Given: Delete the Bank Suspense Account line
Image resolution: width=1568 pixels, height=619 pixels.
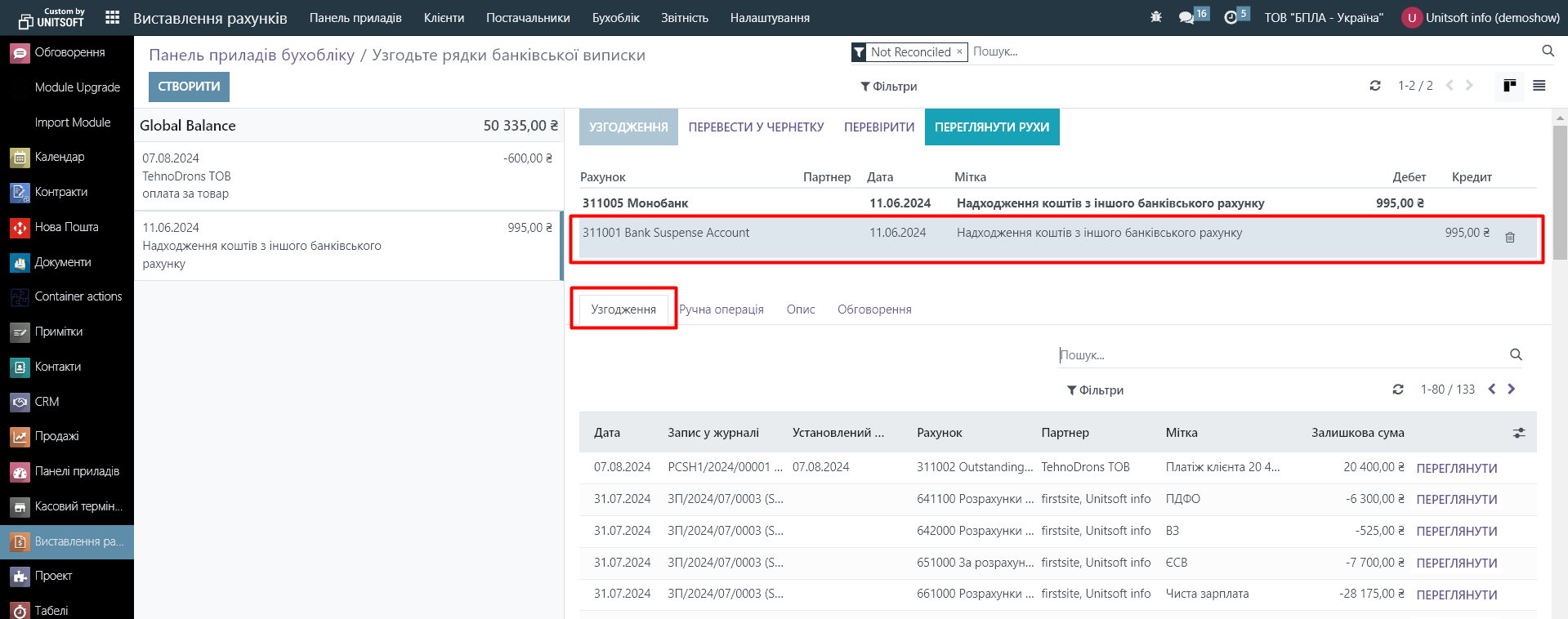Looking at the screenshot, I should click(1510, 237).
